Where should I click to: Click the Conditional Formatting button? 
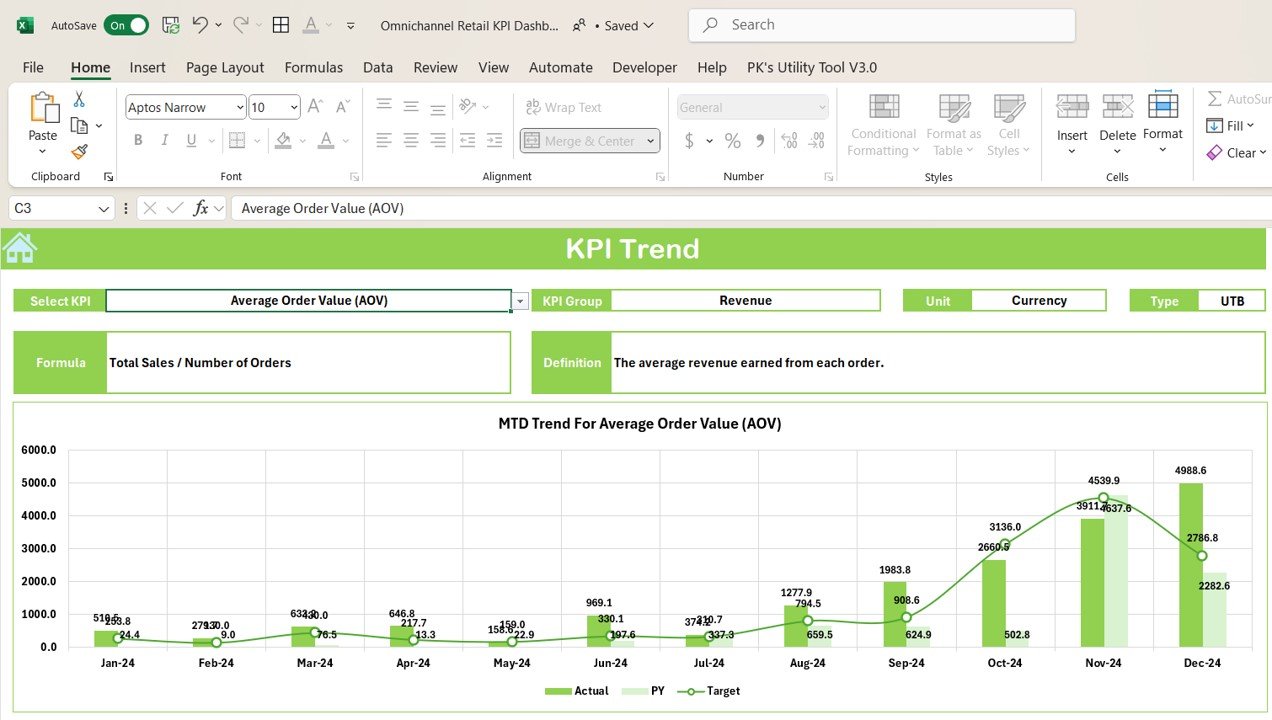click(883, 125)
